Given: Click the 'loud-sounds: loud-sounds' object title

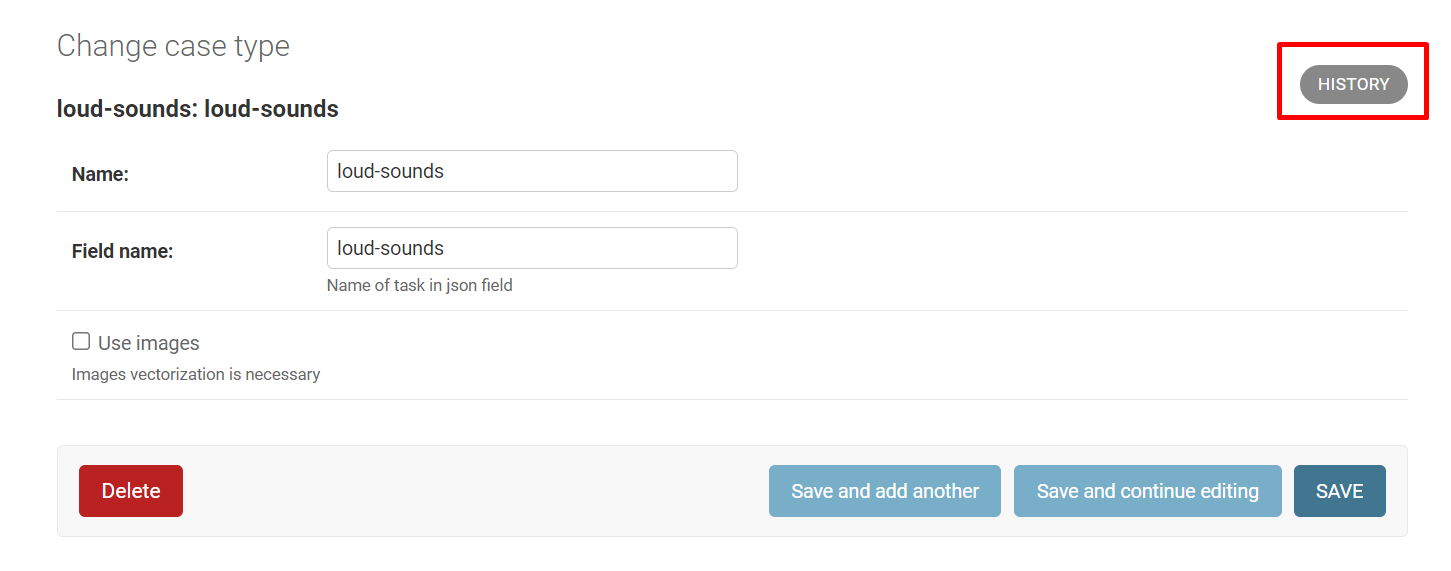Looking at the screenshot, I should (197, 109).
